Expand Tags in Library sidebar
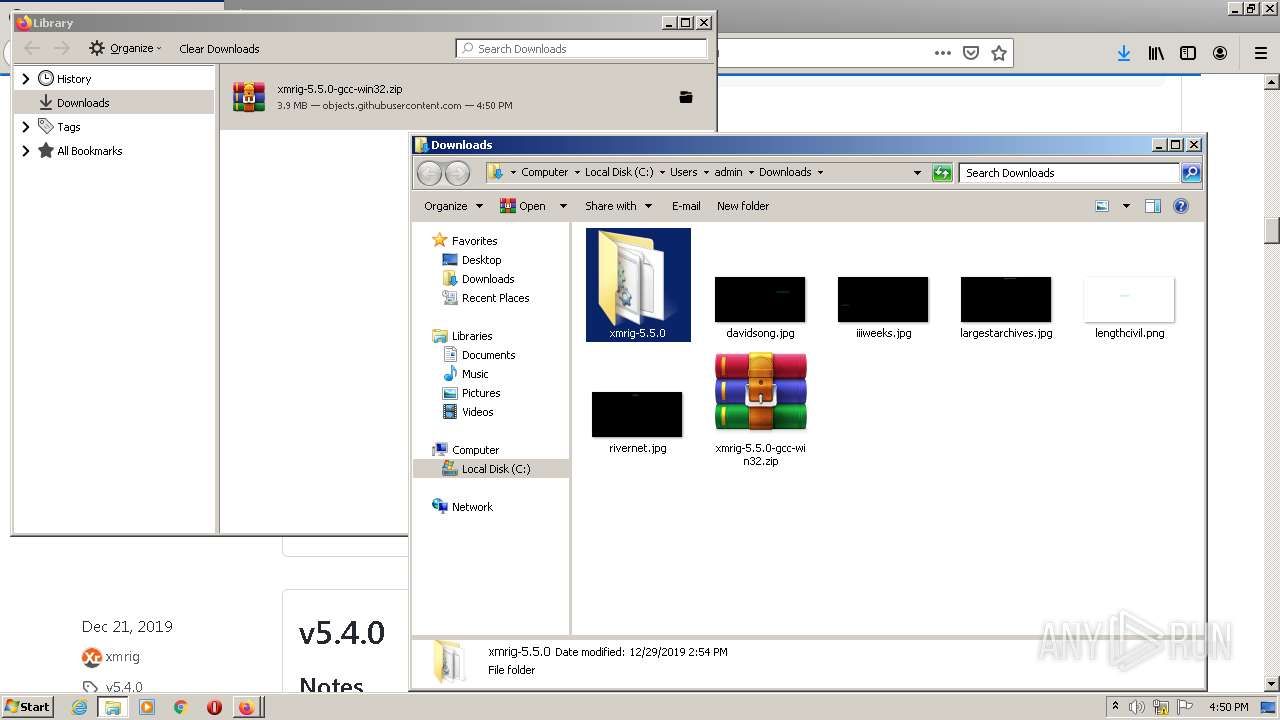Viewport: 1280px width, 720px height. [26, 127]
